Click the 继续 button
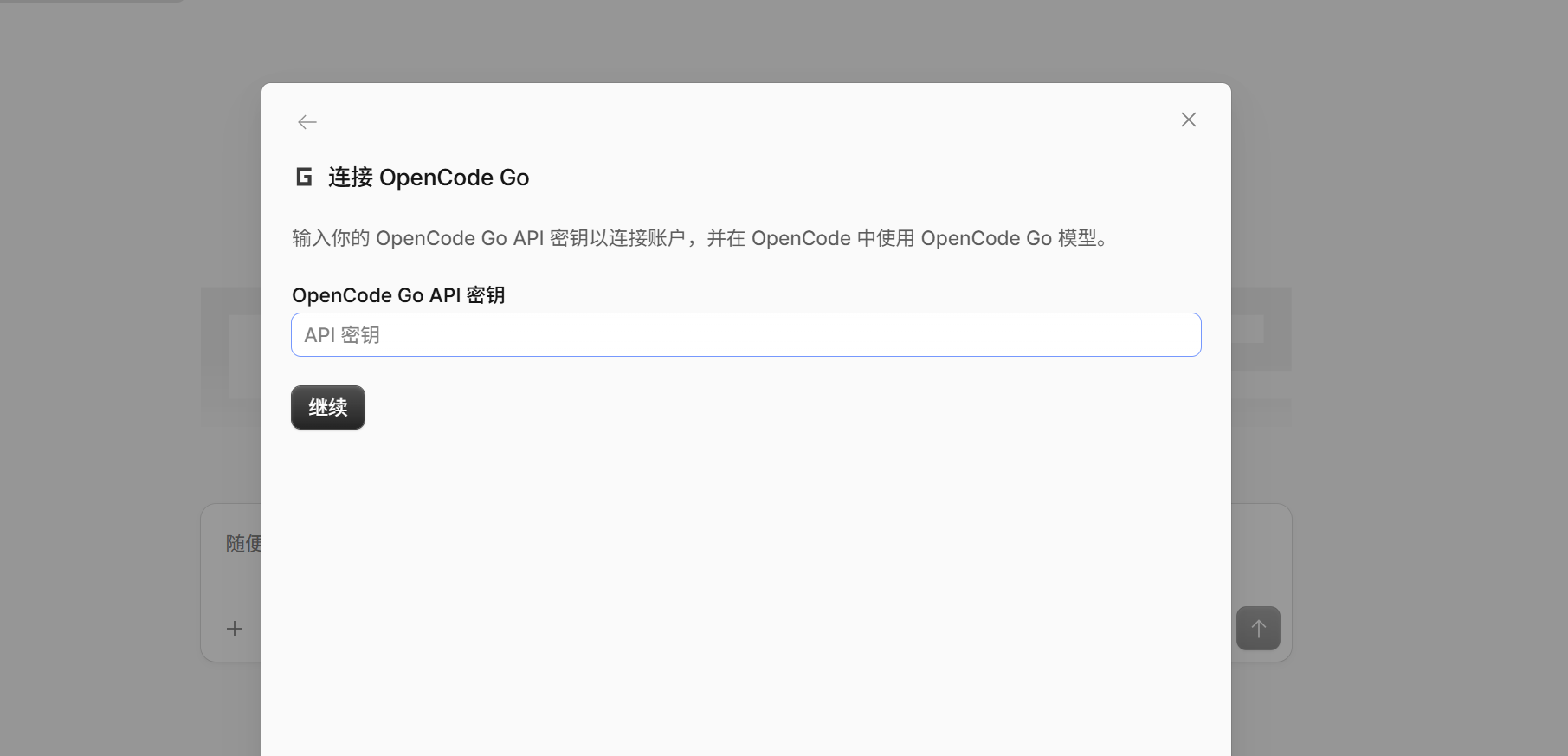1568x756 pixels. pyautogui.click(x=328, y=407)
